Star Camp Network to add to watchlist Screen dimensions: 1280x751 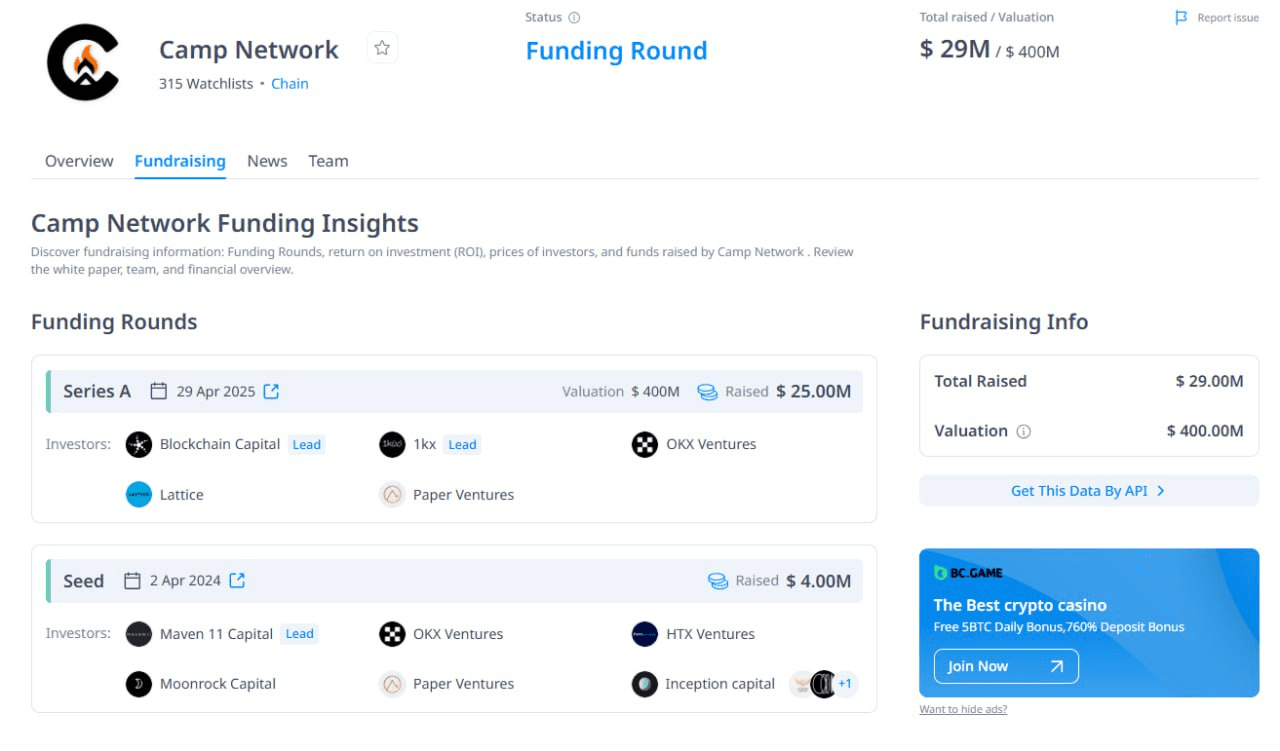[382, 48]
